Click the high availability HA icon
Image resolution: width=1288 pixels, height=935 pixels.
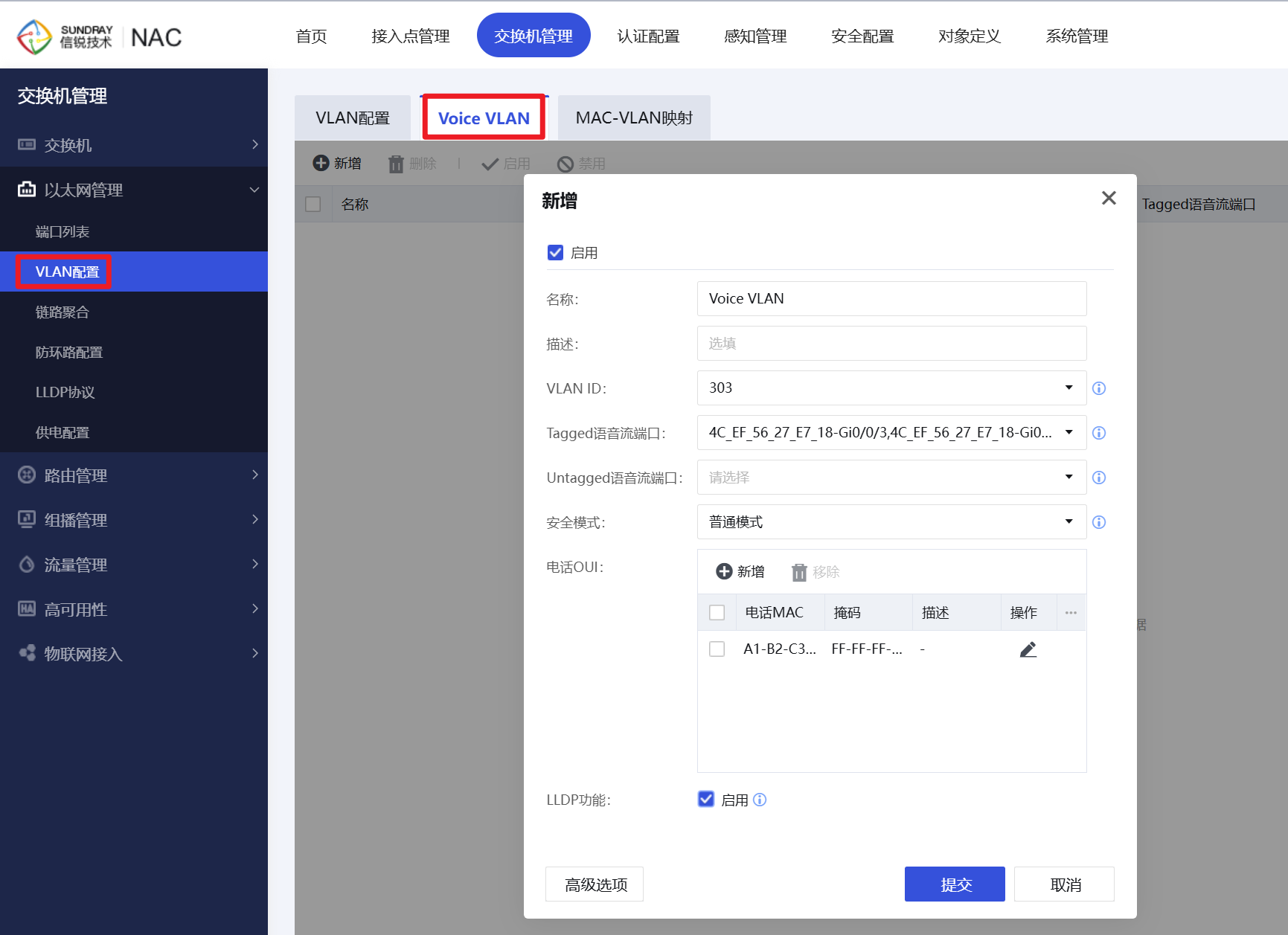27,608
